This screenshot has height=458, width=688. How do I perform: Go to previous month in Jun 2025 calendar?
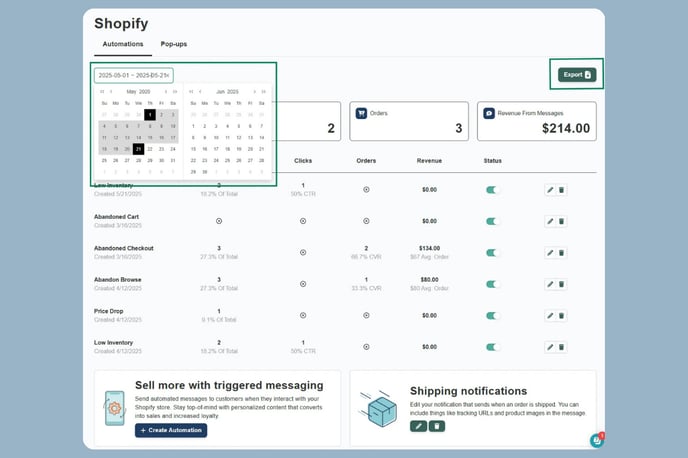200,92
